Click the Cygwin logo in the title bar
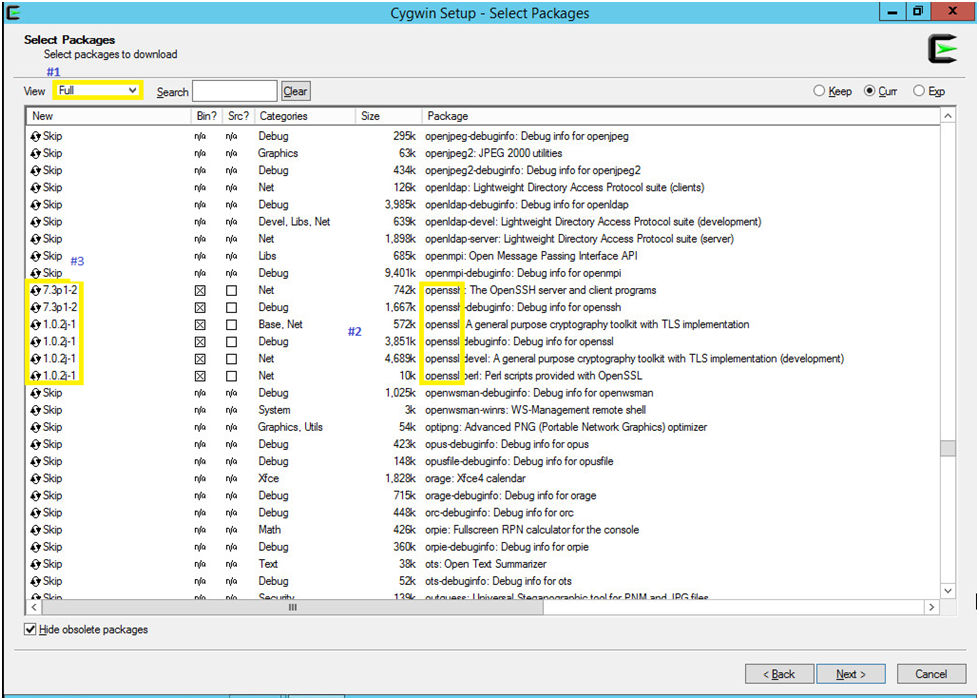The width and height of the screenshot is (979, 700). pyautogui.click(x=12, y=12)
